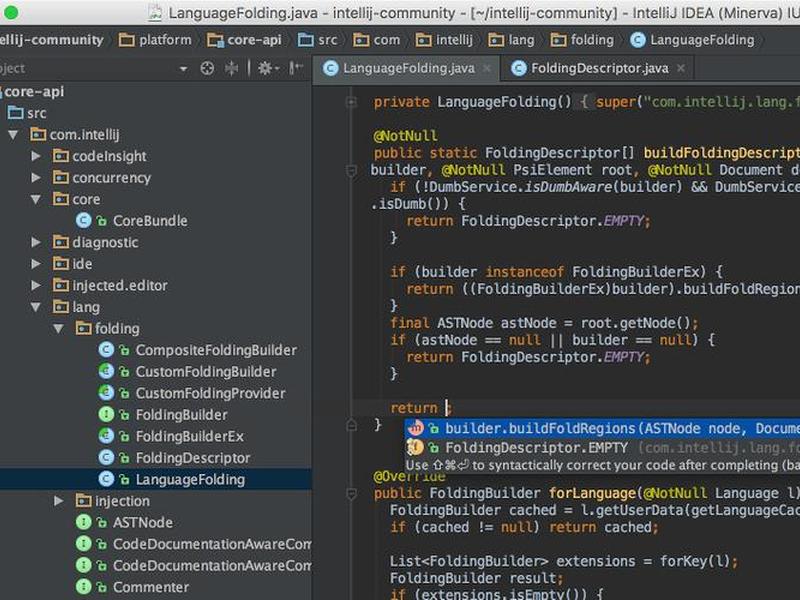800x600 pixels.
Task: Click lang breadcrumb in navigation bar
Action: coord(511,40)
